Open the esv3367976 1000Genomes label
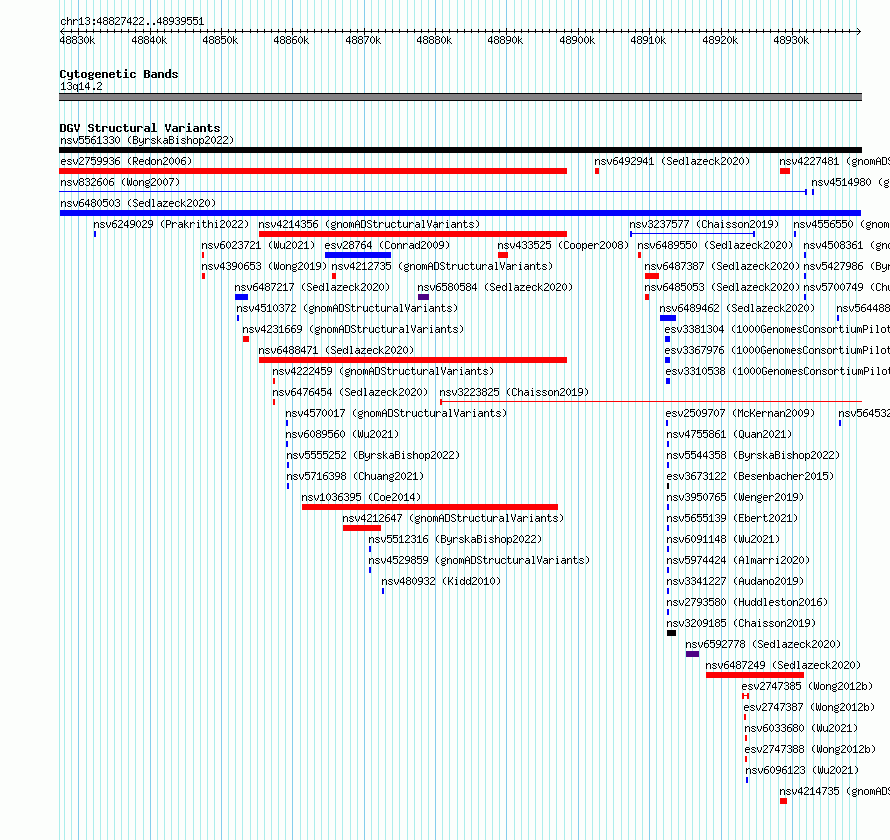Viewport: 890px width, 840px height. (x=777, y=350)
